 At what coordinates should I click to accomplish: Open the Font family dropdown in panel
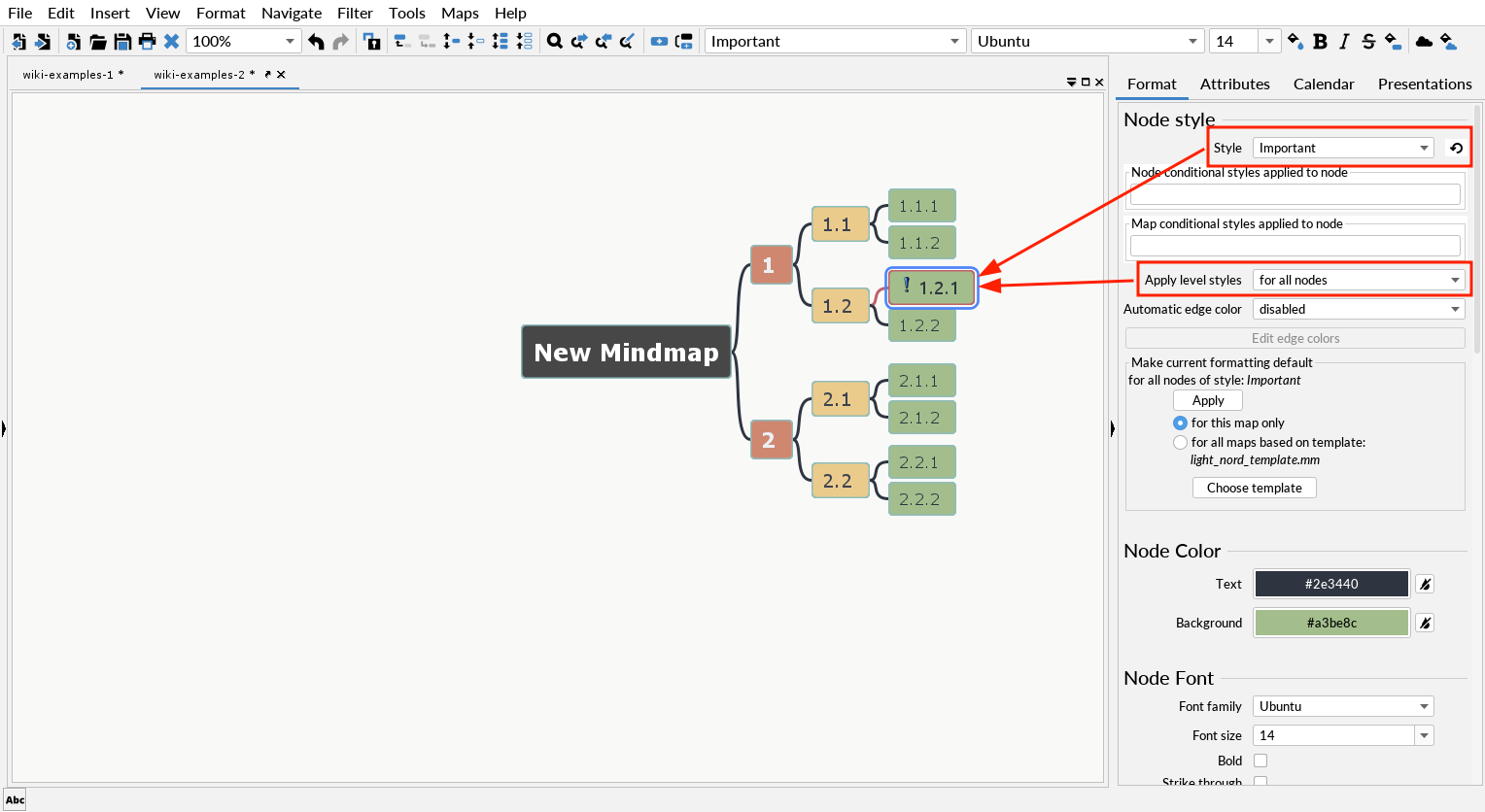[x=1342, y=707]
